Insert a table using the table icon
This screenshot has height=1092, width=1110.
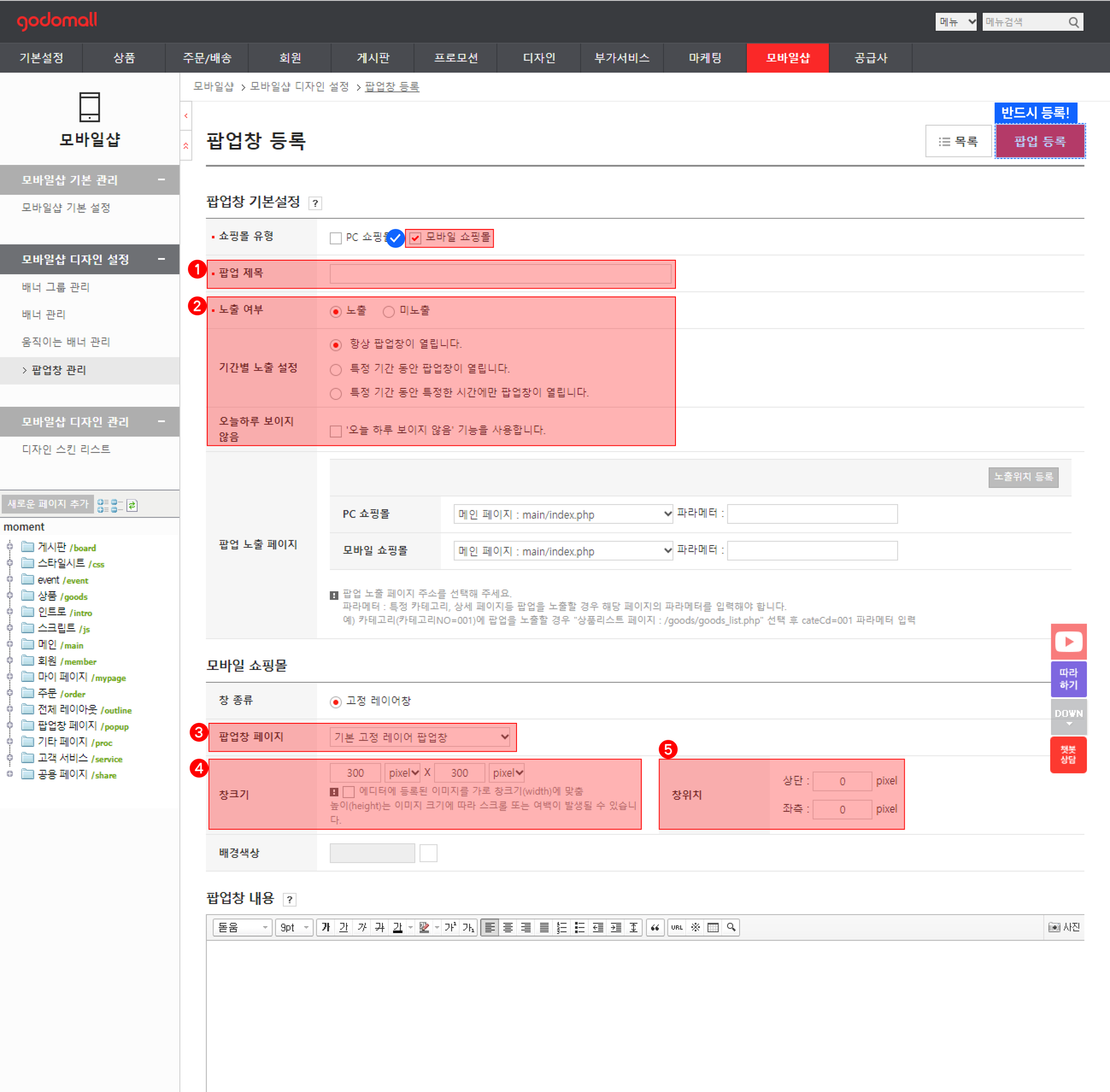(x=713, y=927)
